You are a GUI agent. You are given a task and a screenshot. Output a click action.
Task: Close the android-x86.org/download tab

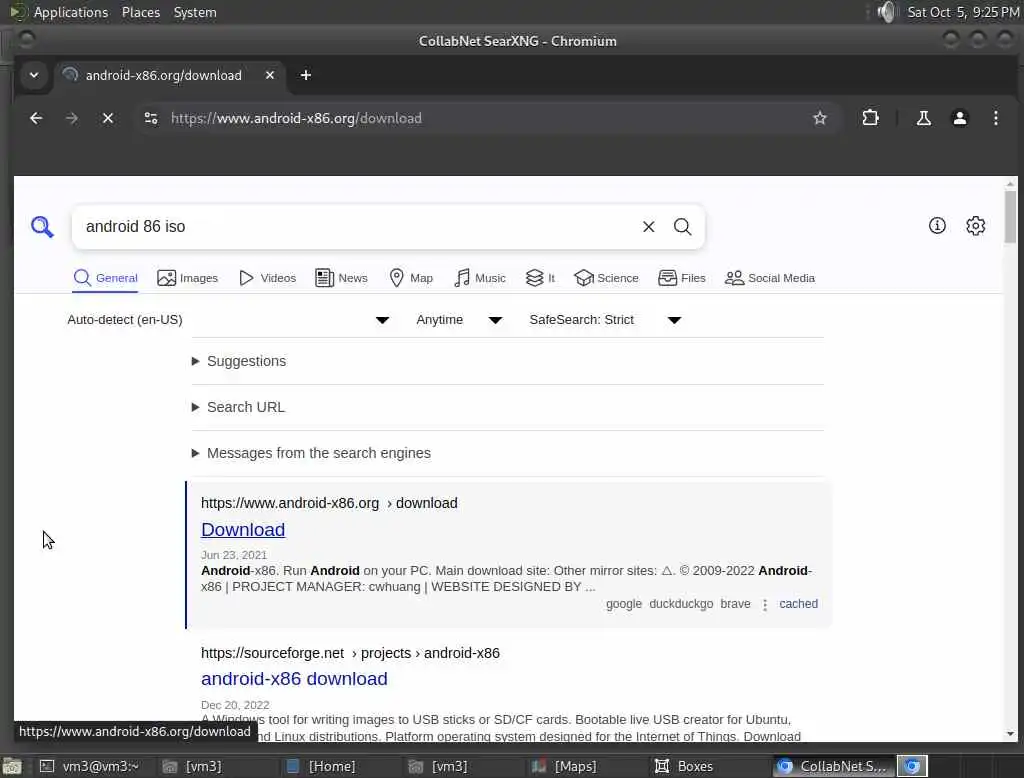click(270, 75)
